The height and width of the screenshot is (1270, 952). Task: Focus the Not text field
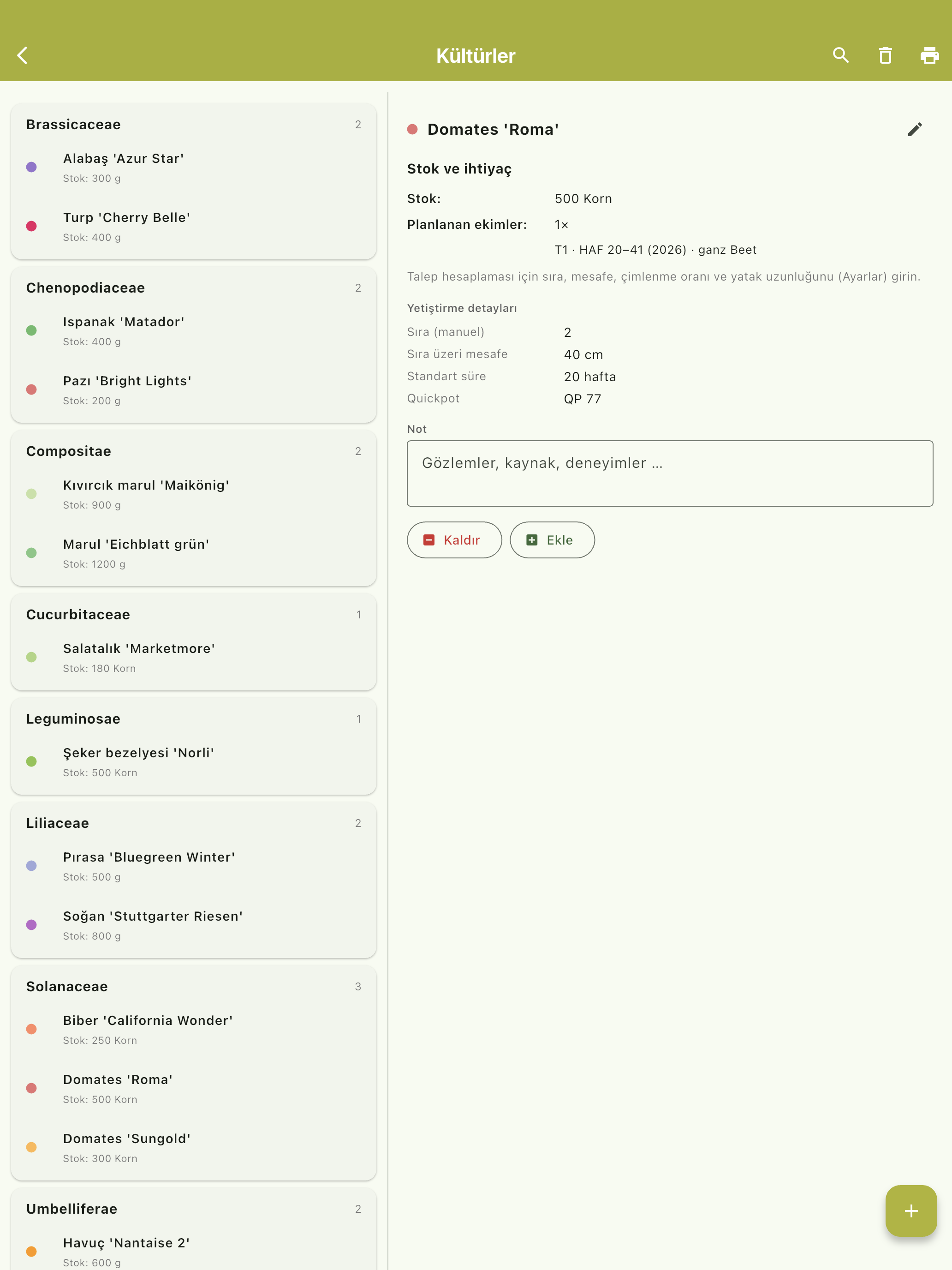[x=670, y=473]
